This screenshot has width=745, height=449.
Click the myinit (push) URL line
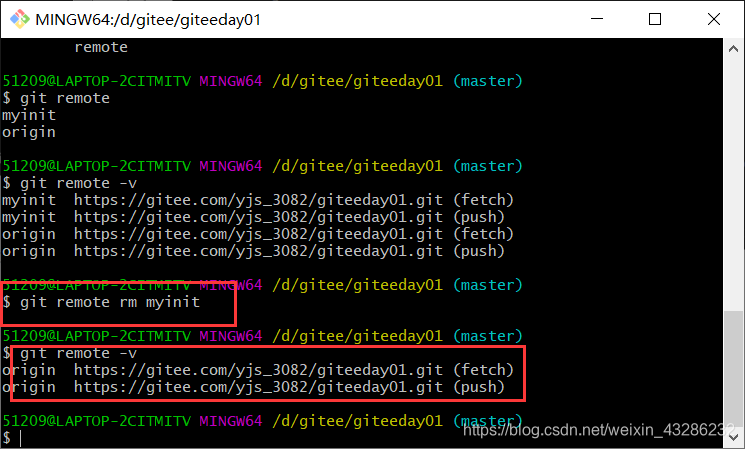coord(253,217)
